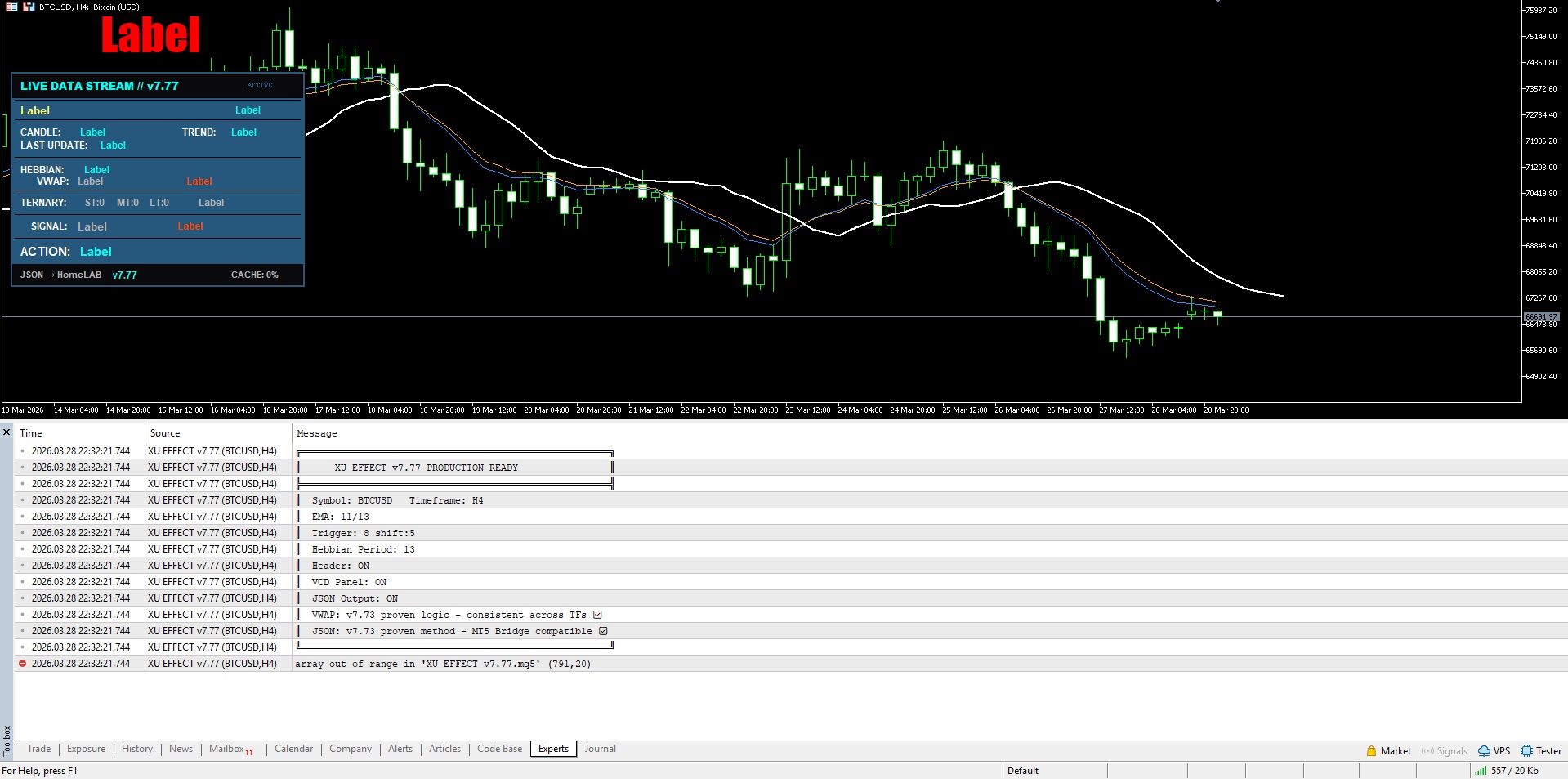Click the checkmark on the VWAP log line
Image resolution: width=1568 pixels, height=779 pixels.
pos(597,615)
